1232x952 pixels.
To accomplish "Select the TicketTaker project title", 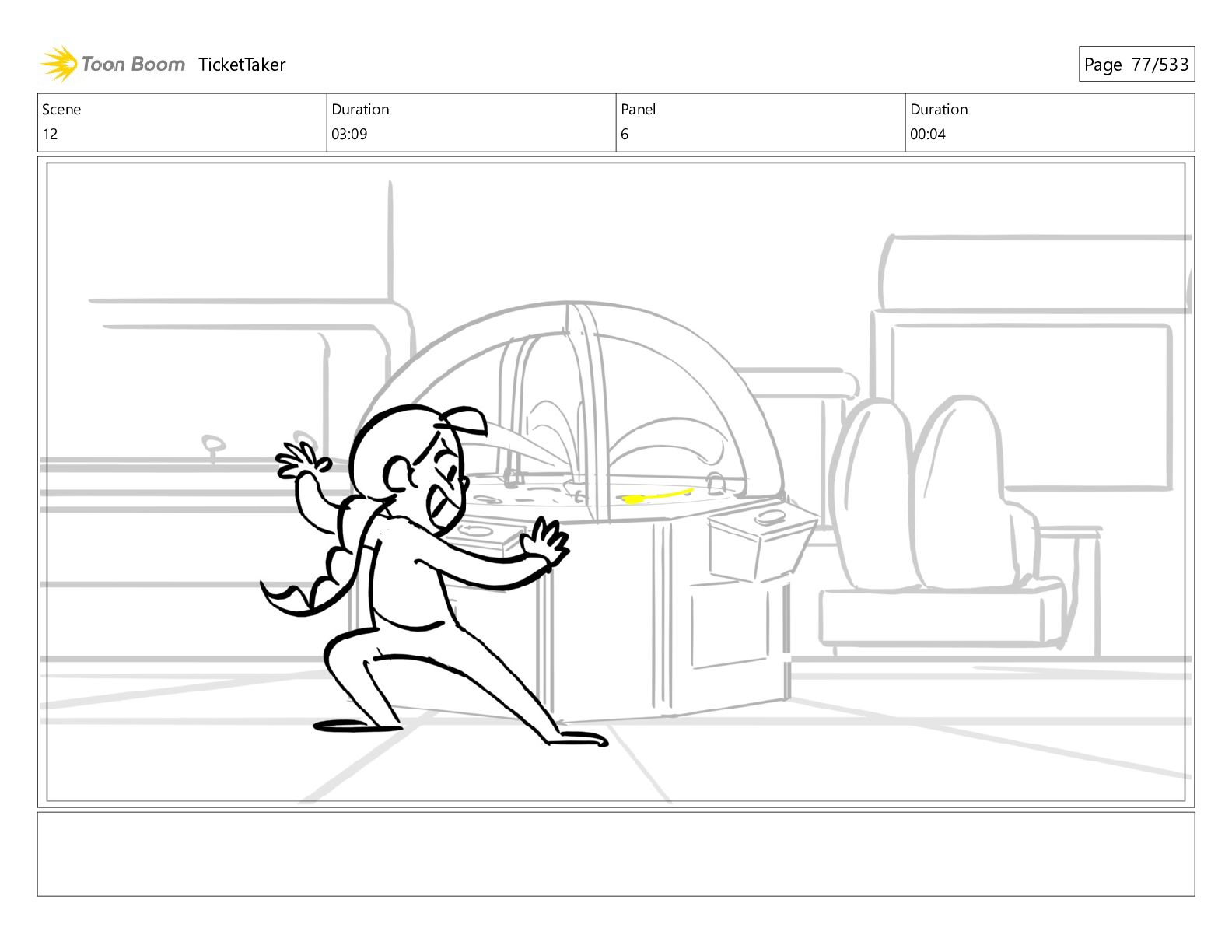I will [242, 65].
